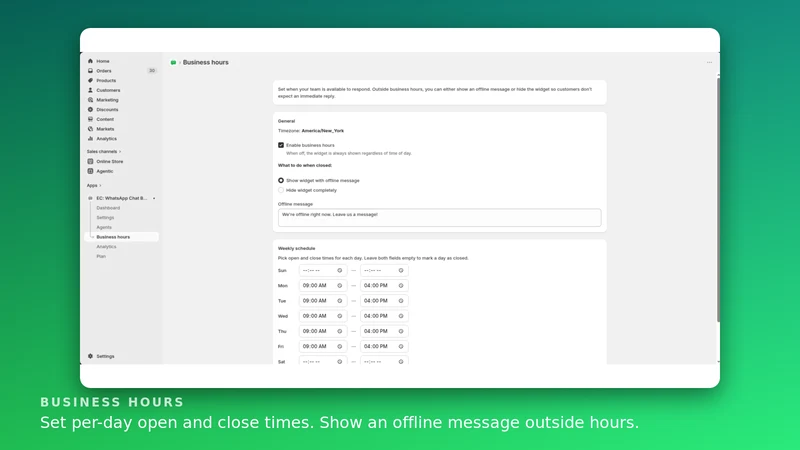800x450 pixels.
Task: Click the Discounts label in sidebar
Action: click(107, 110)
